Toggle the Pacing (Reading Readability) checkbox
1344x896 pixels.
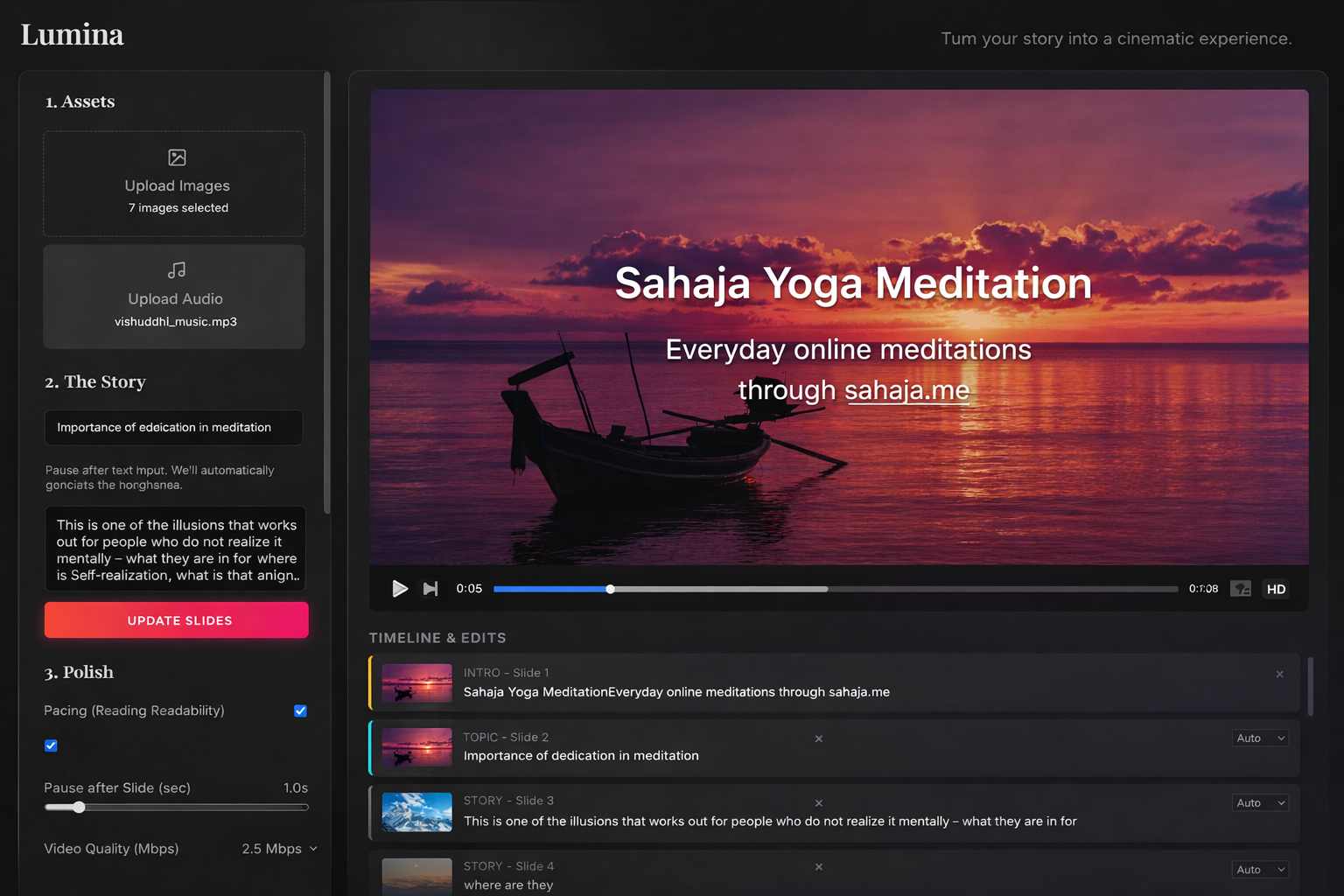pos(300,710)
